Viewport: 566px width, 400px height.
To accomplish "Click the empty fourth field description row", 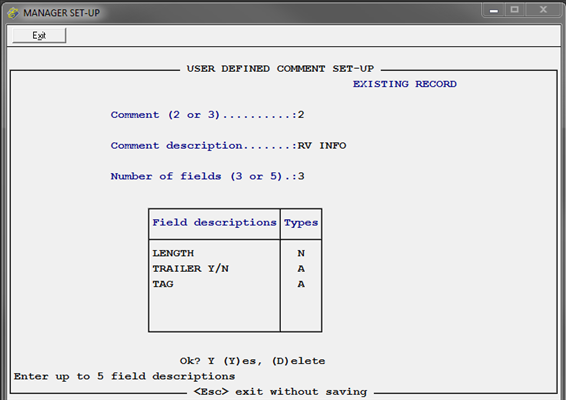I will (214, 300).
